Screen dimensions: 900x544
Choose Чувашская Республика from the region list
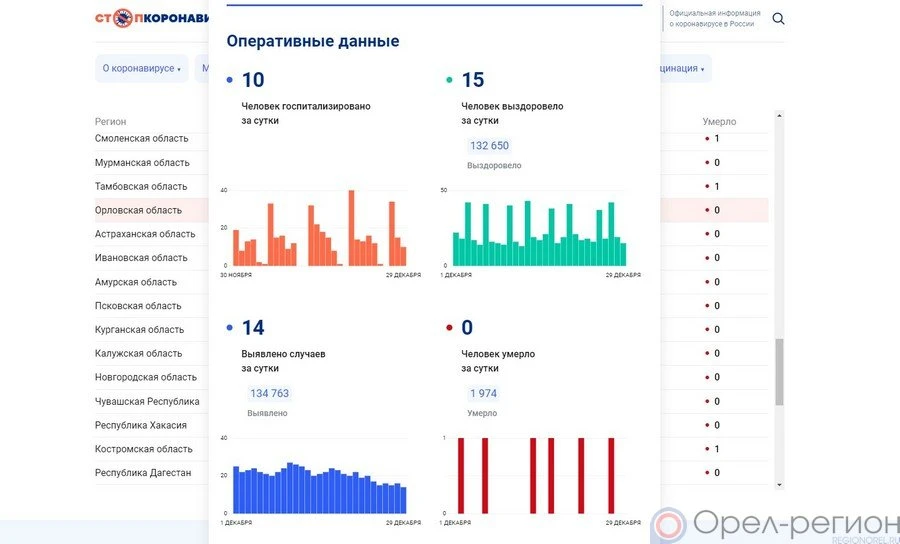coord(147,402)
